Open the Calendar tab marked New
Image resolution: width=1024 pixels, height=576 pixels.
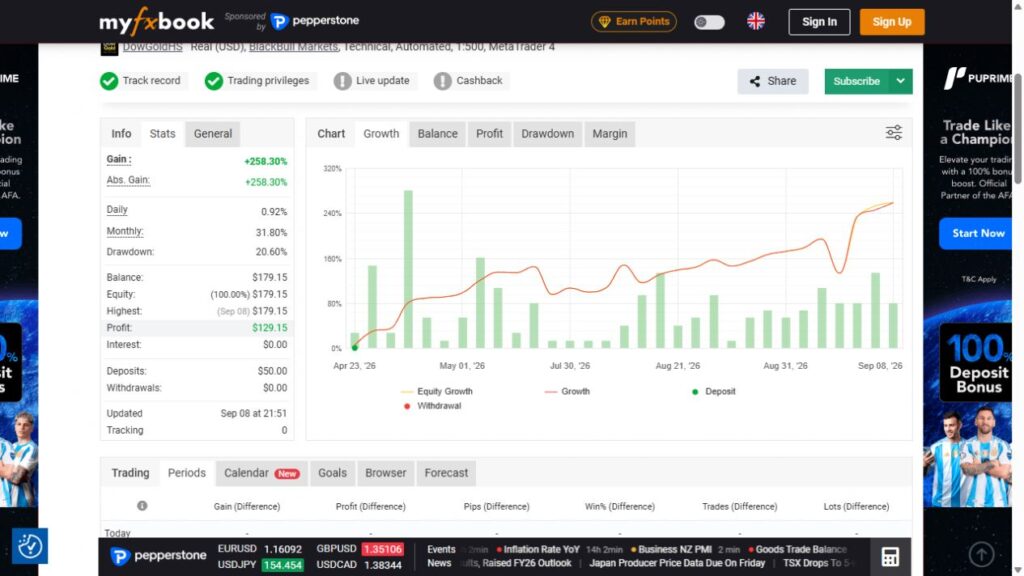261,473
